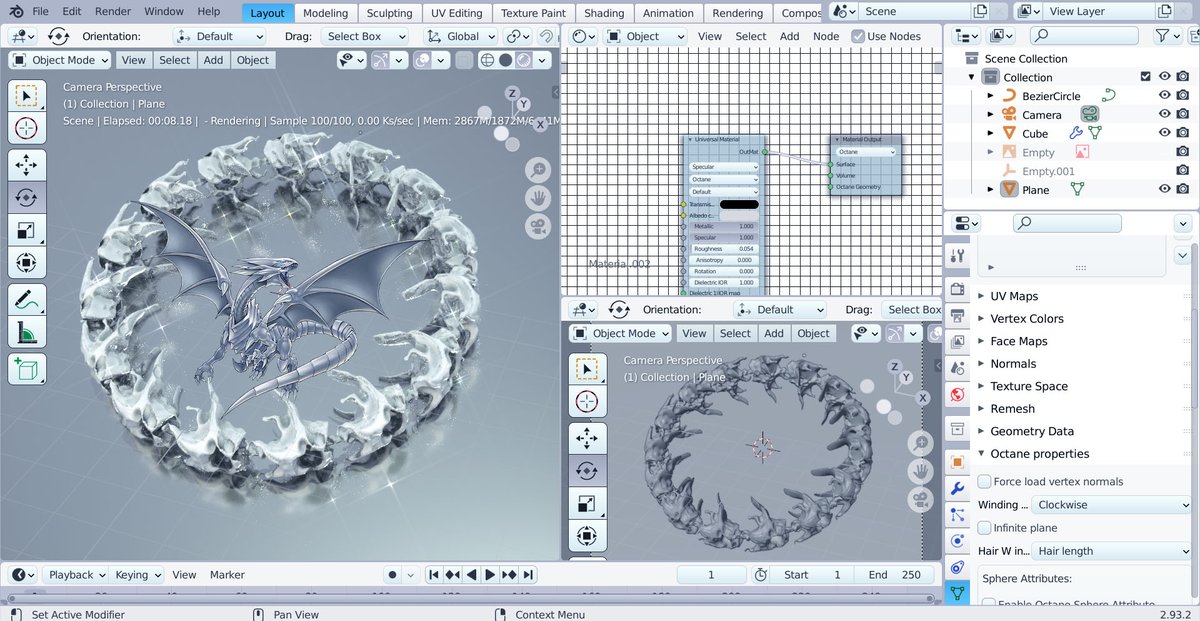1200x621 pixels.
Task: Click the End frame field showing 250
Action: click(x=893, y=575)
